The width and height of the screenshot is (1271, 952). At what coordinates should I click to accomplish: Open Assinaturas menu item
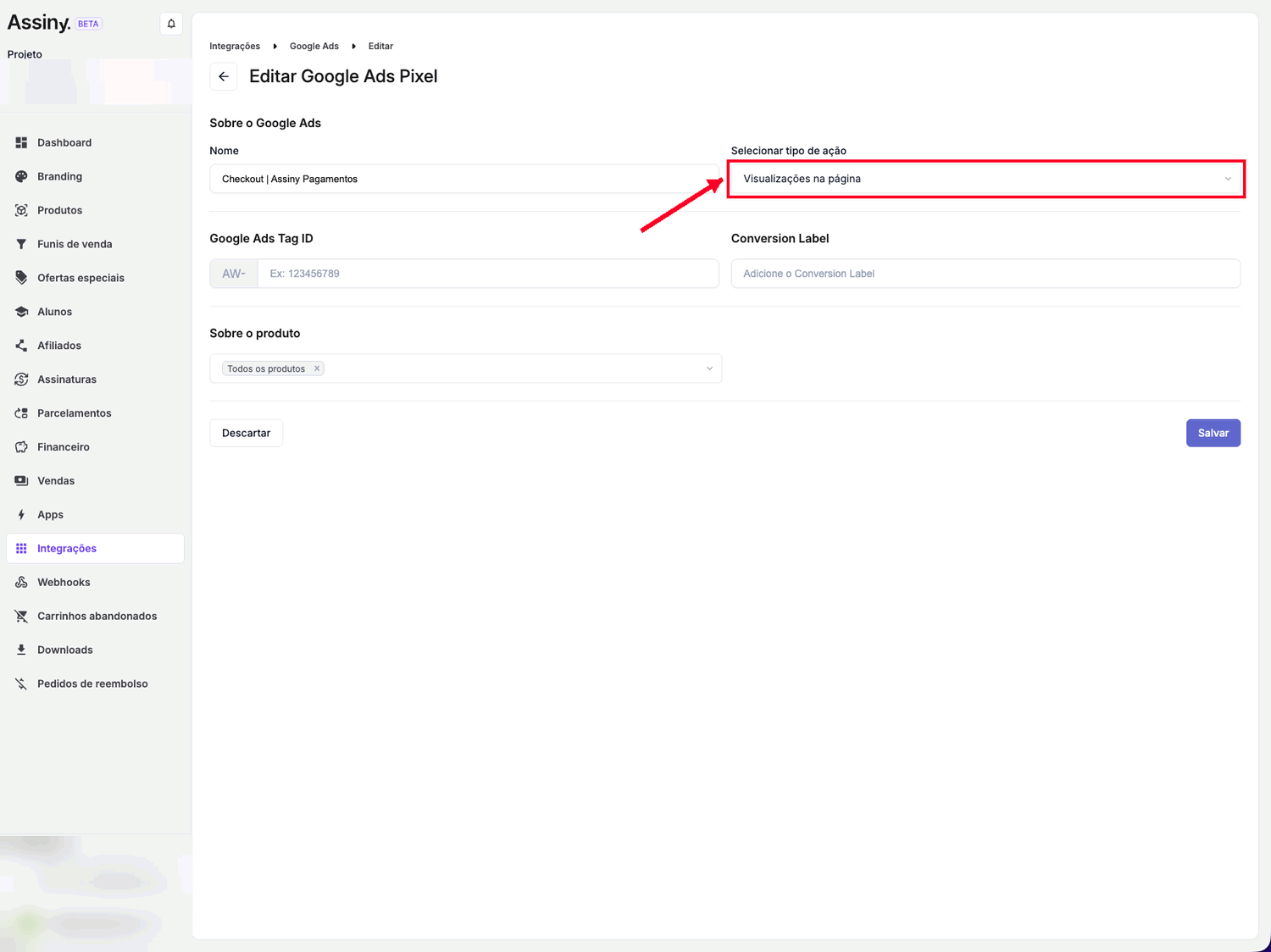[95, 379]
